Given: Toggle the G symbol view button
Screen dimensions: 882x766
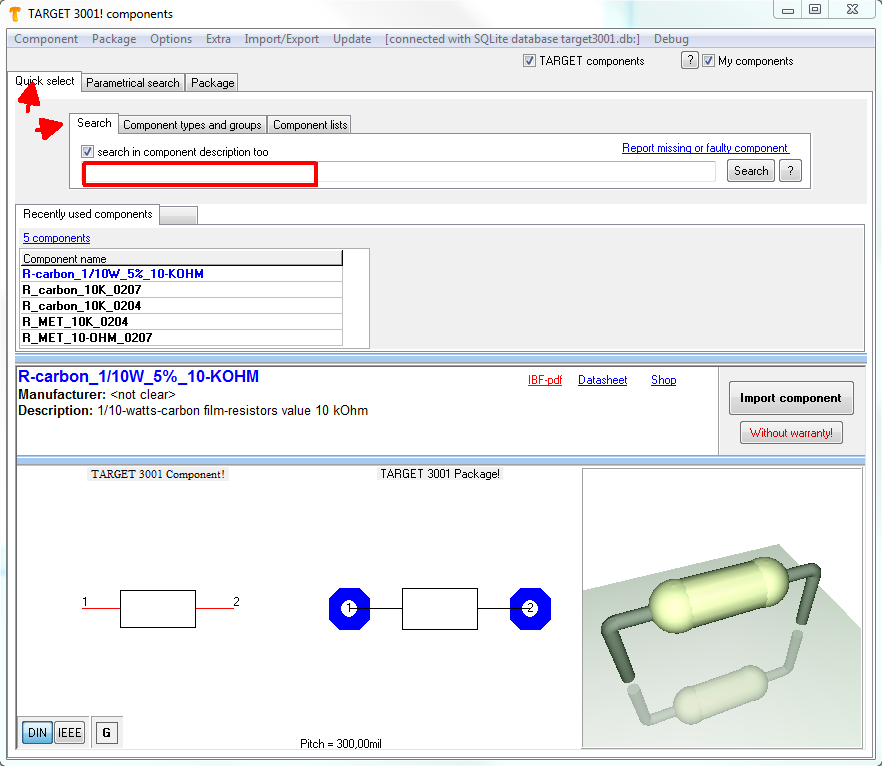Looking at the screenshot, I should [x=107, y=733].
